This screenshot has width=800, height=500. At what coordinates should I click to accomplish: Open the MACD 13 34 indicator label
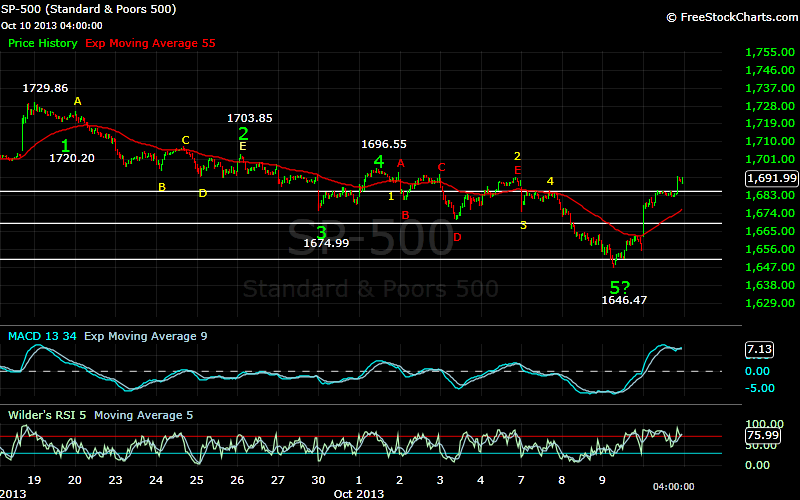[x=42, y=336]
